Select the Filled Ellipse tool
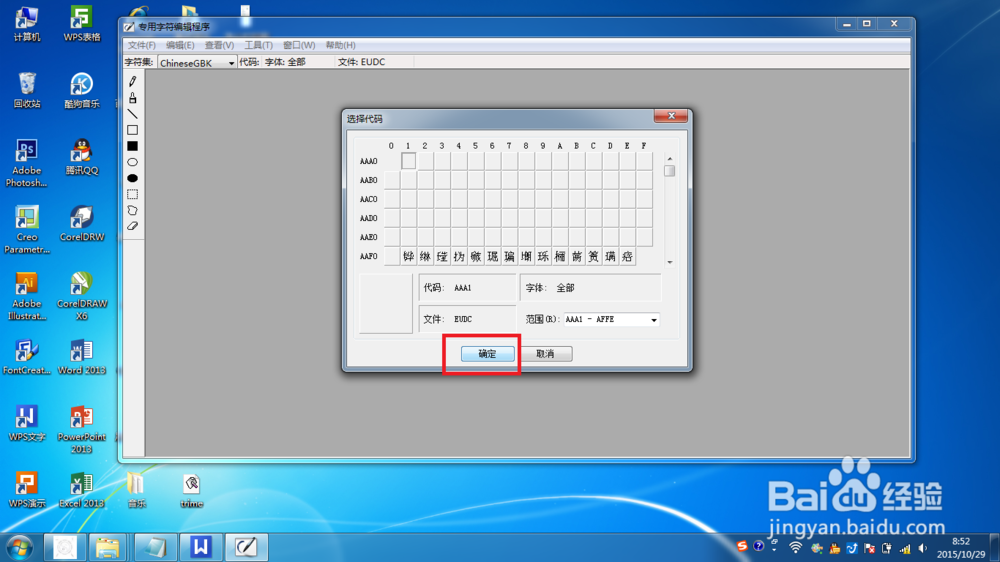This screenshot has width=1000, height=562. point(133,178)
